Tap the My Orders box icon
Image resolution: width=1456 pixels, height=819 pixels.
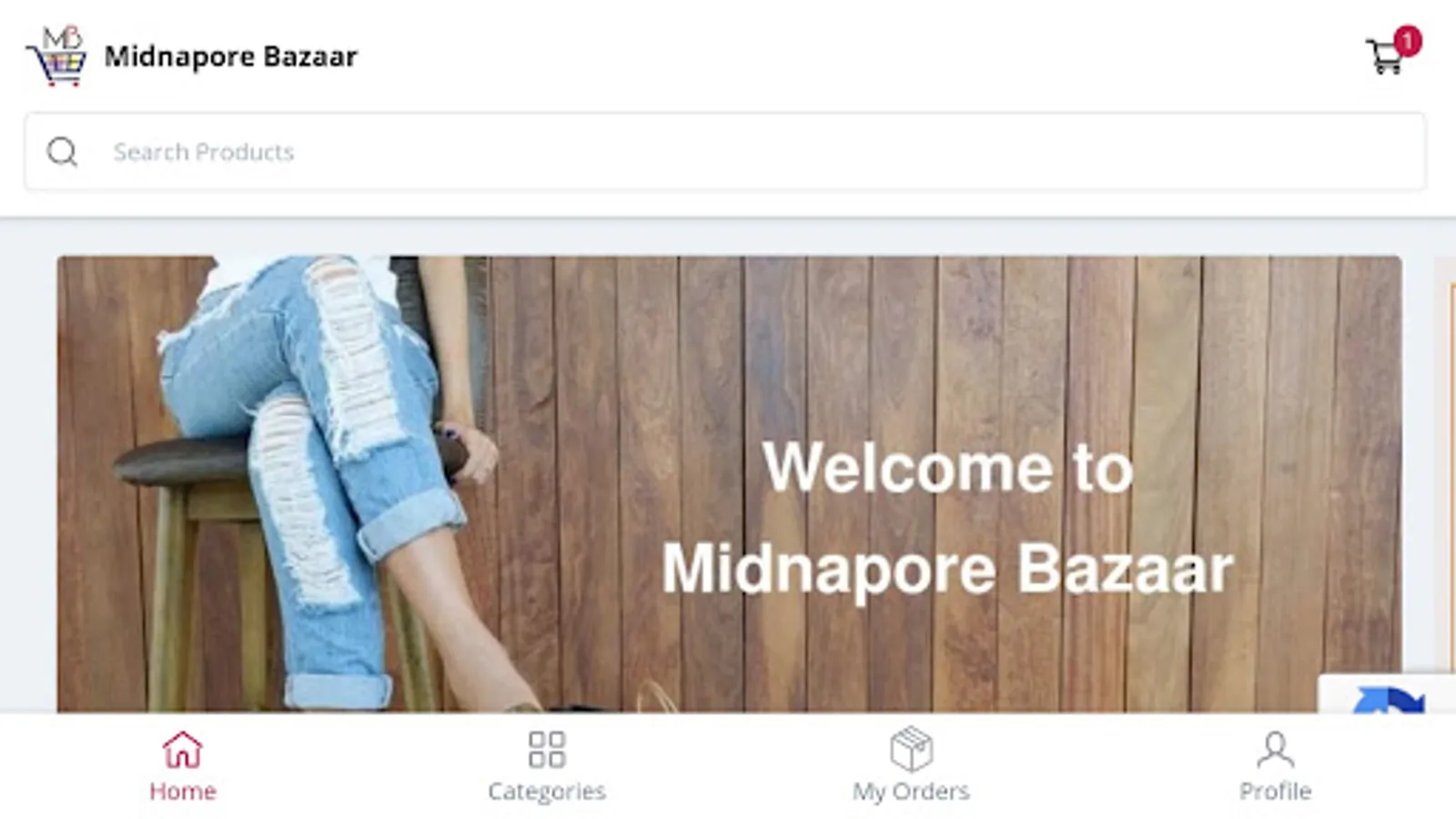(911, 749)
